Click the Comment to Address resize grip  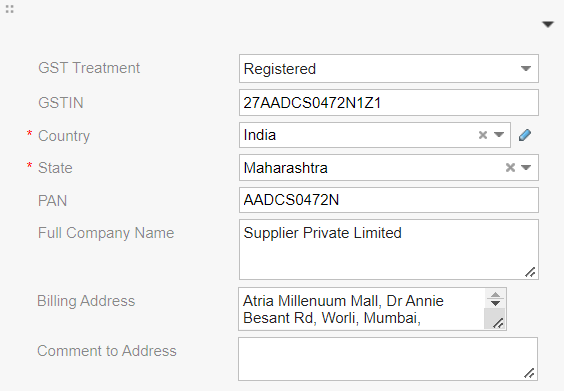click(529, 373)
